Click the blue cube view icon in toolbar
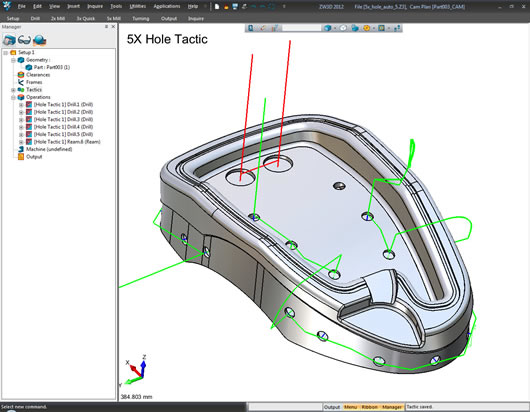 [327, 28]
